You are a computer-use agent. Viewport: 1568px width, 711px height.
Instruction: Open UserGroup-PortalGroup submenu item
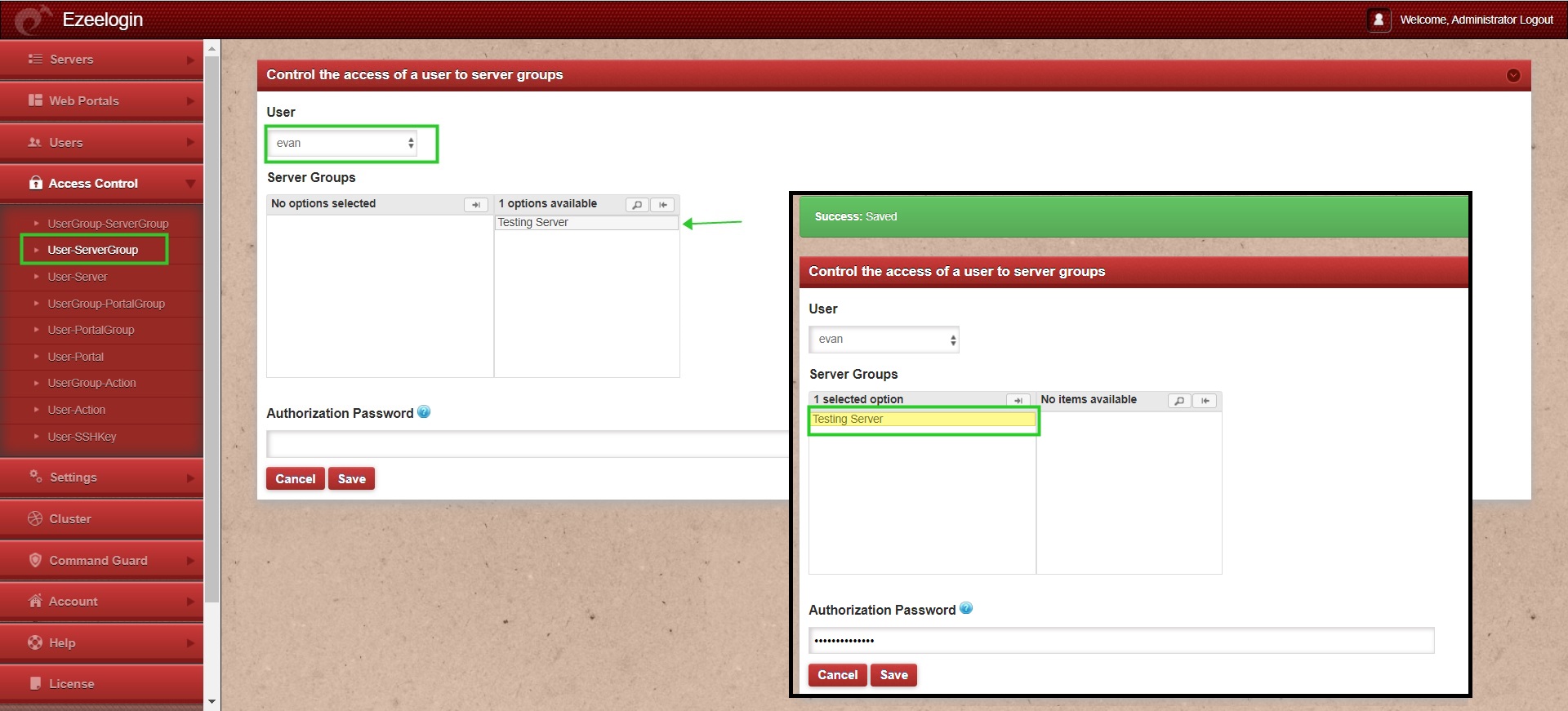[x=106, y=304]
